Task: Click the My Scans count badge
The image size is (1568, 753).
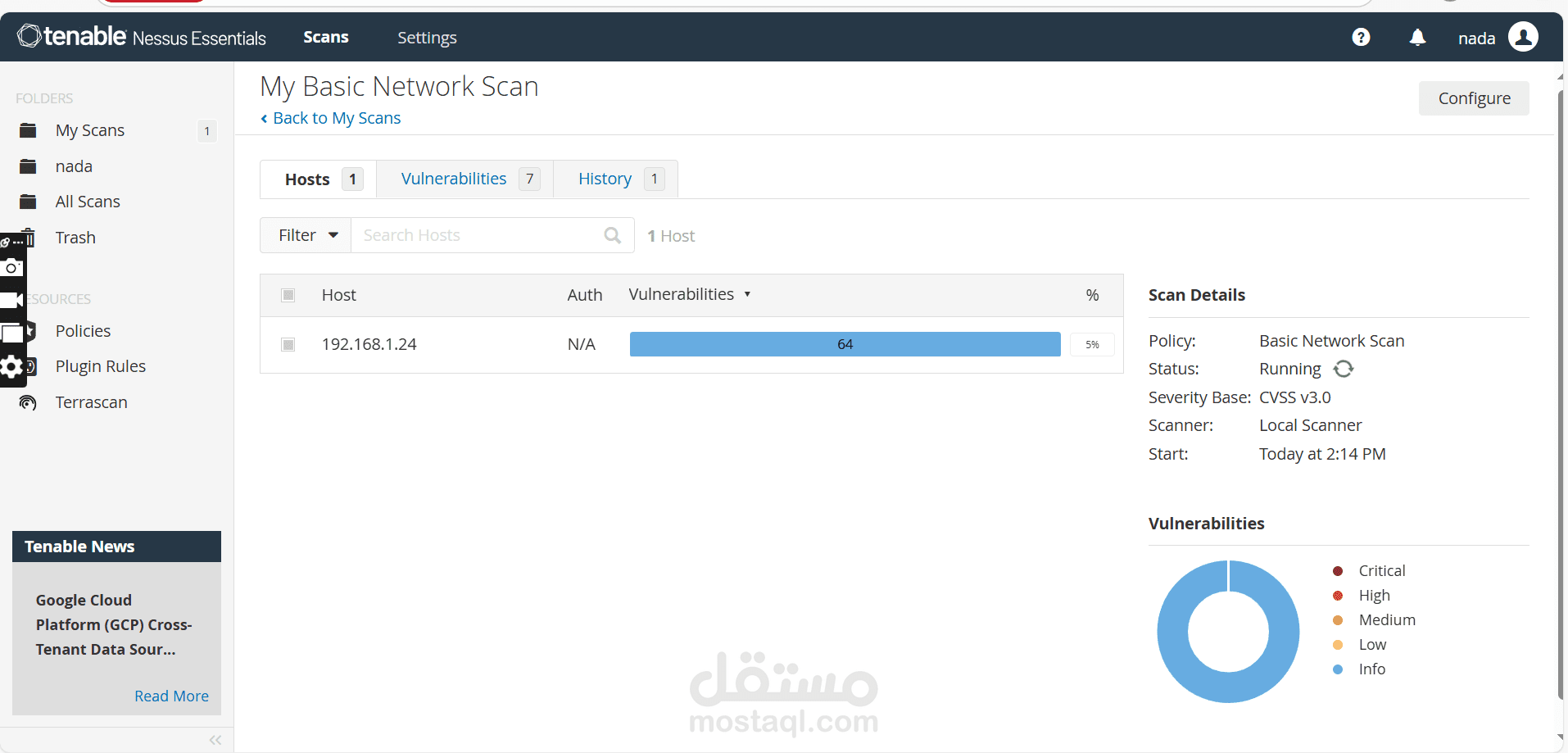Action: (207, 131)
